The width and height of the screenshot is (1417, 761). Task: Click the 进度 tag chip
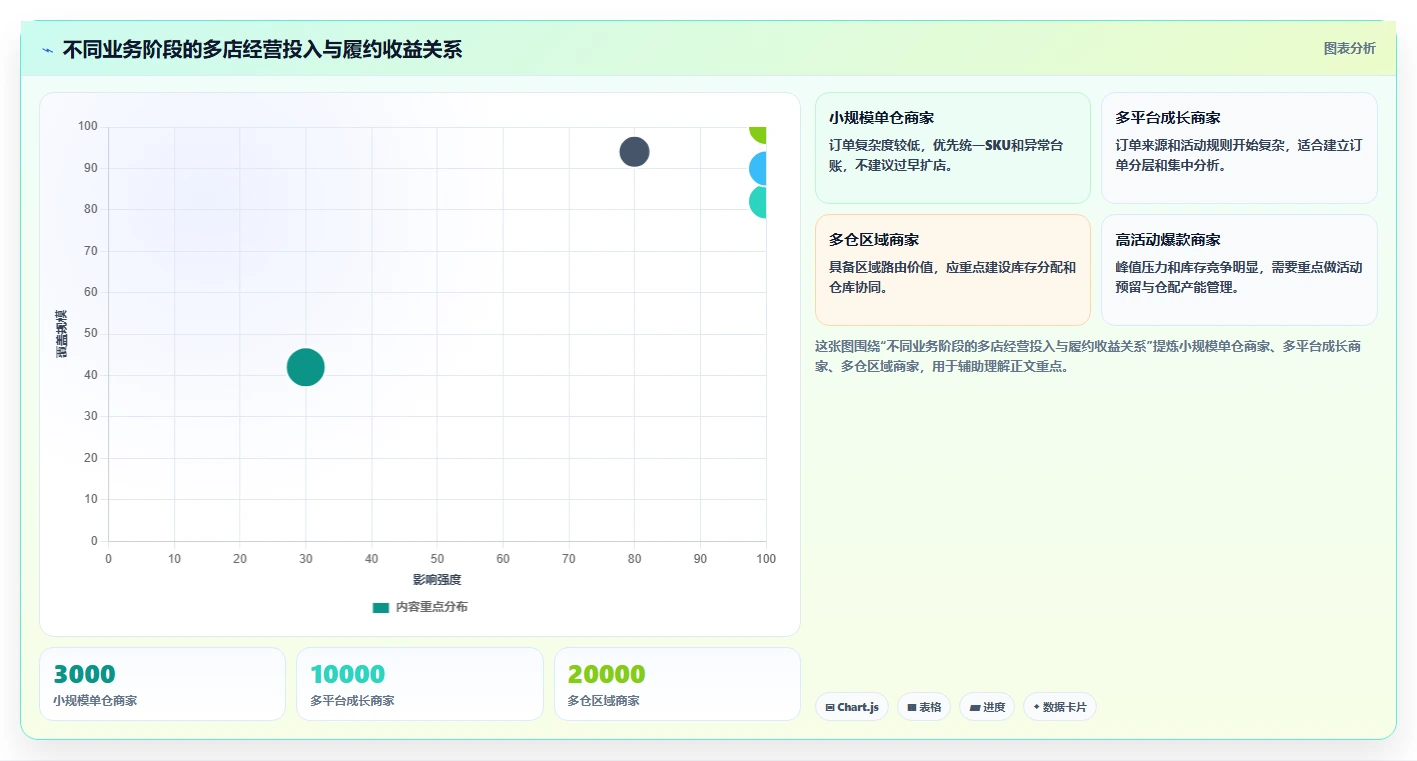(987, 707)
